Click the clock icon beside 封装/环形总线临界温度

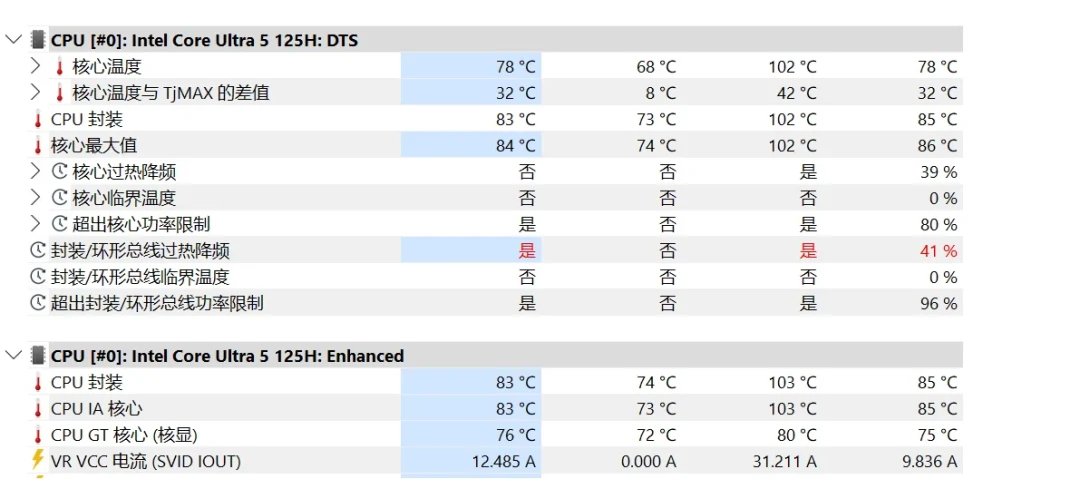(38, 277)
